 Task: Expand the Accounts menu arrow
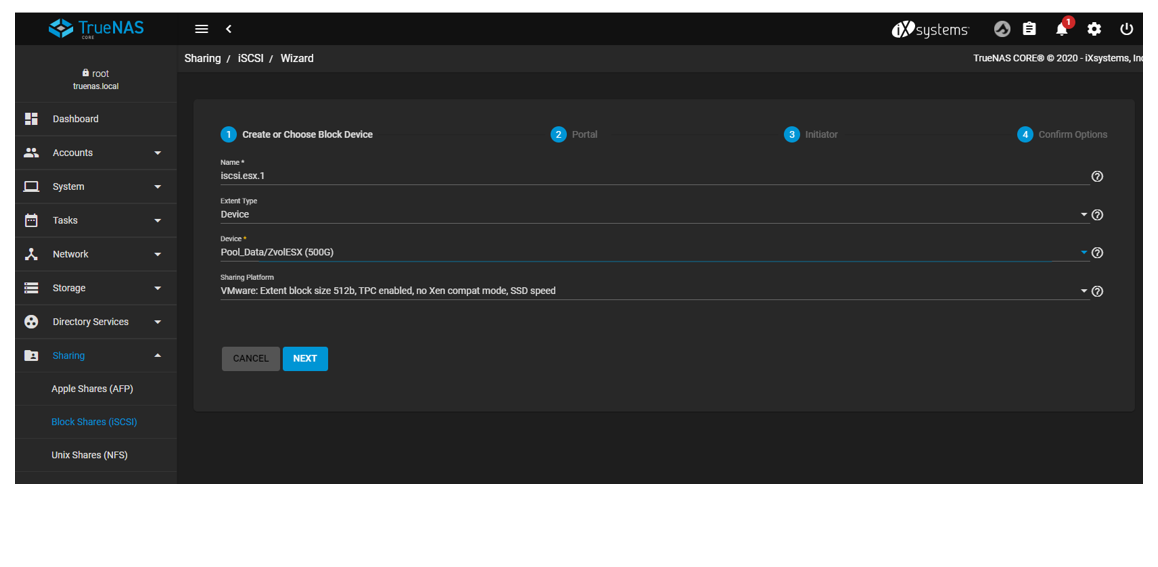(157, 153)
